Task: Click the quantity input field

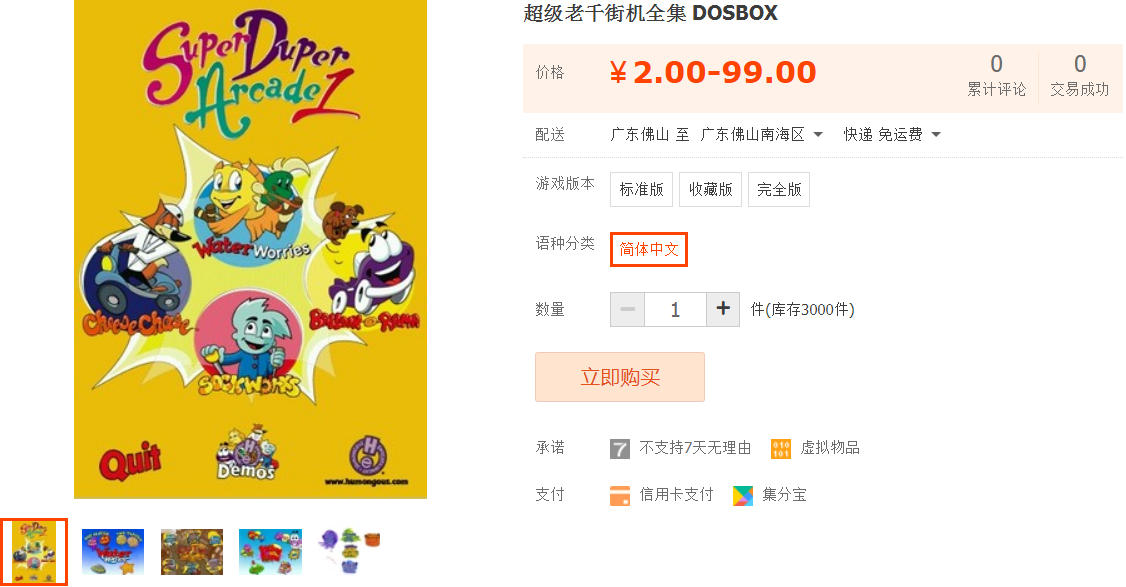Action: click(x=675, y=310)
